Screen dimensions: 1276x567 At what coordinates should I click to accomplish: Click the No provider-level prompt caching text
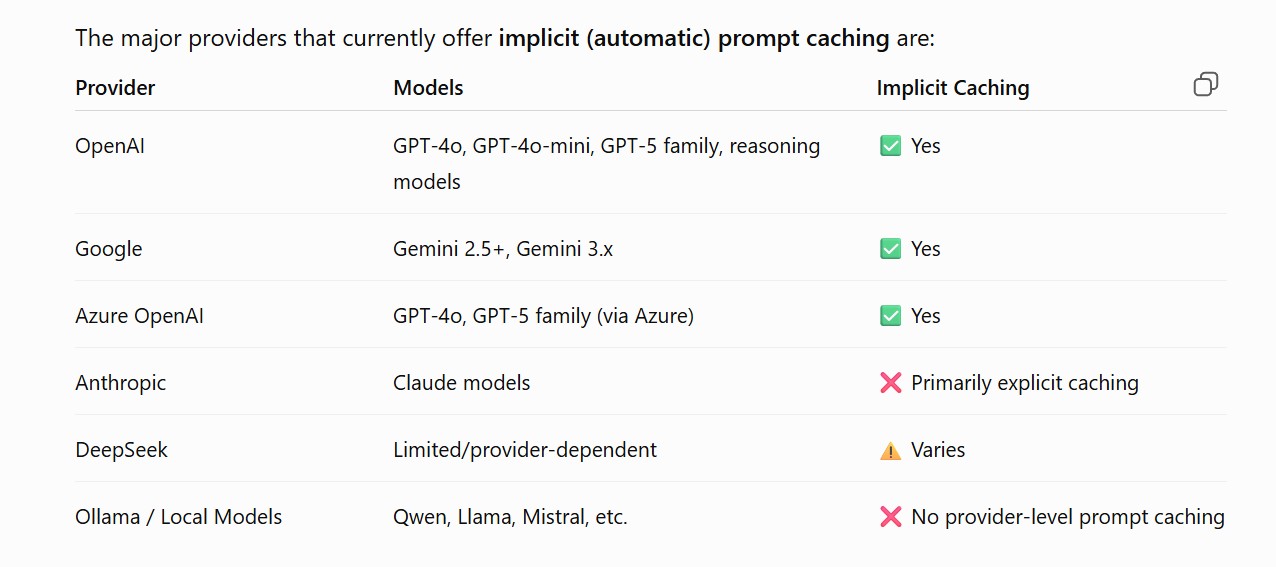(x=1068, y=517)
